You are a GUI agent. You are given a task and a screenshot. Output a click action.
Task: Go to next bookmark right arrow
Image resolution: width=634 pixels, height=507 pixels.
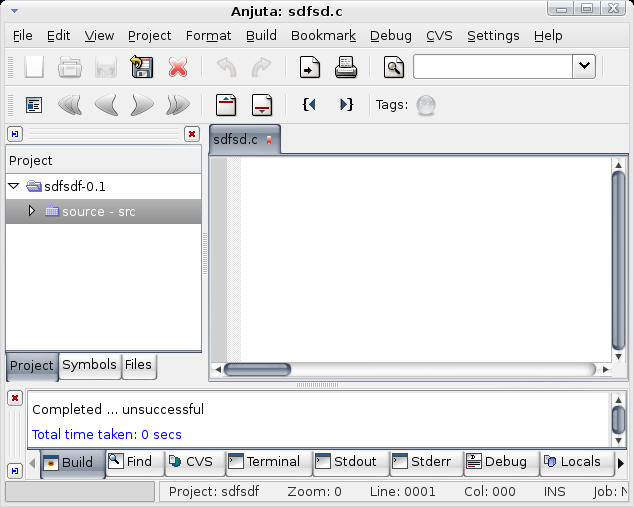tap(142, 105)
